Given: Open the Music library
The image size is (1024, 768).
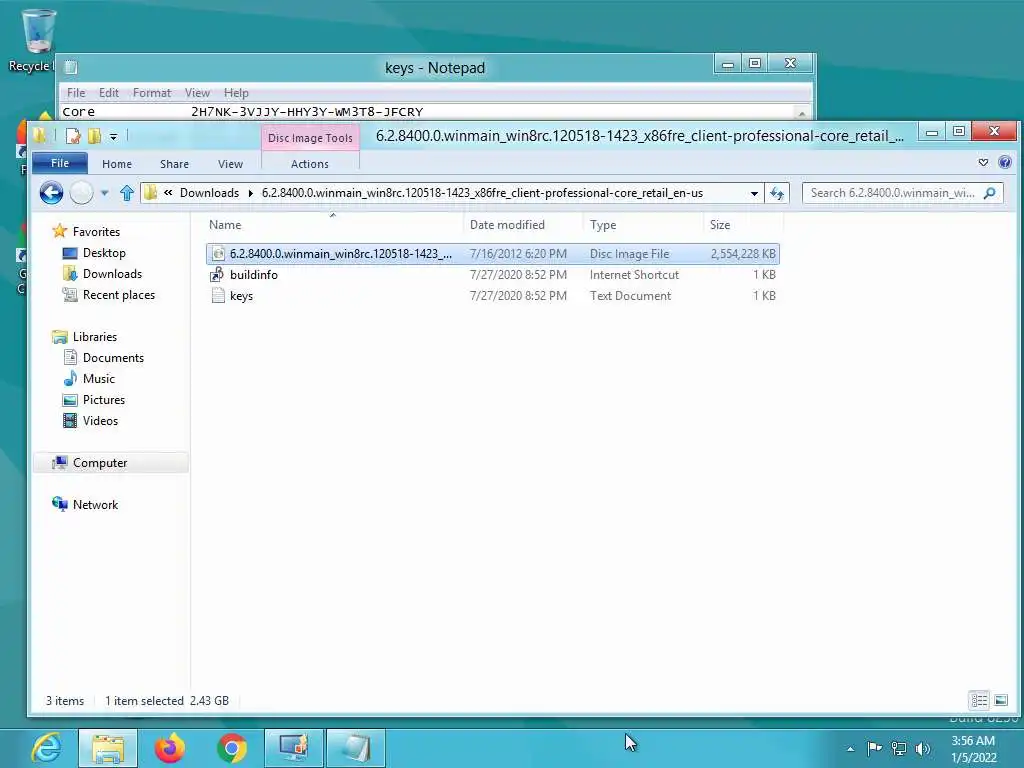Looking at the screenshot, I should (99, 379).
